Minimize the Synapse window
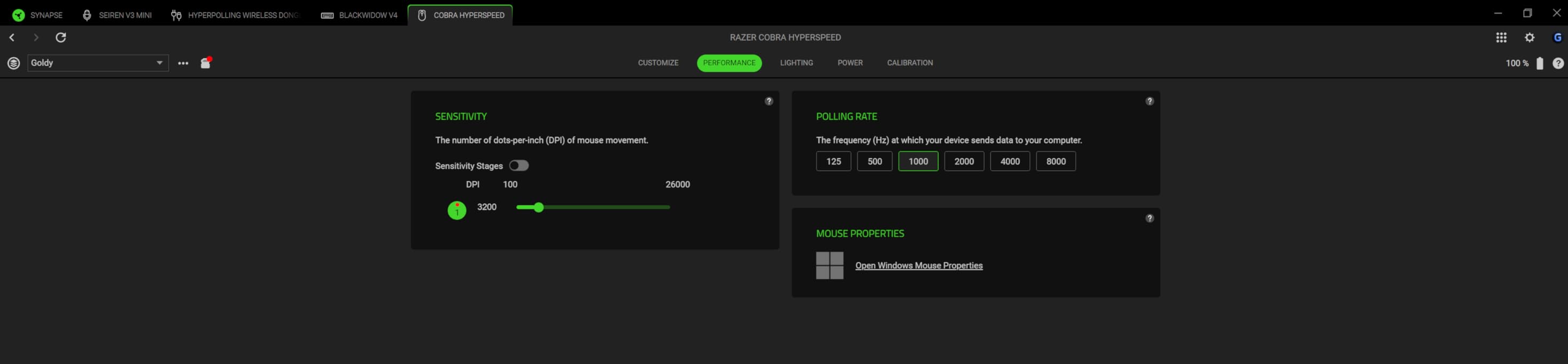Viewport: 1568px width, 364px height. point(1498,13)
